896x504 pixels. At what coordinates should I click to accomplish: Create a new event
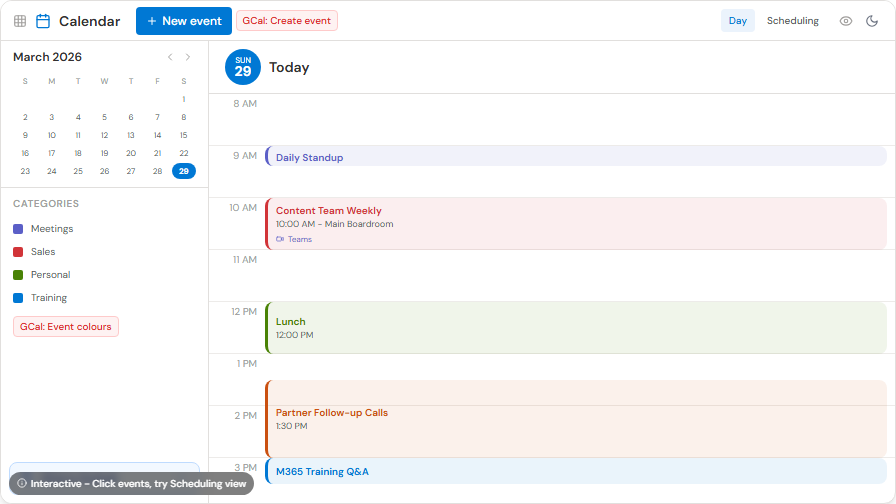184,21
